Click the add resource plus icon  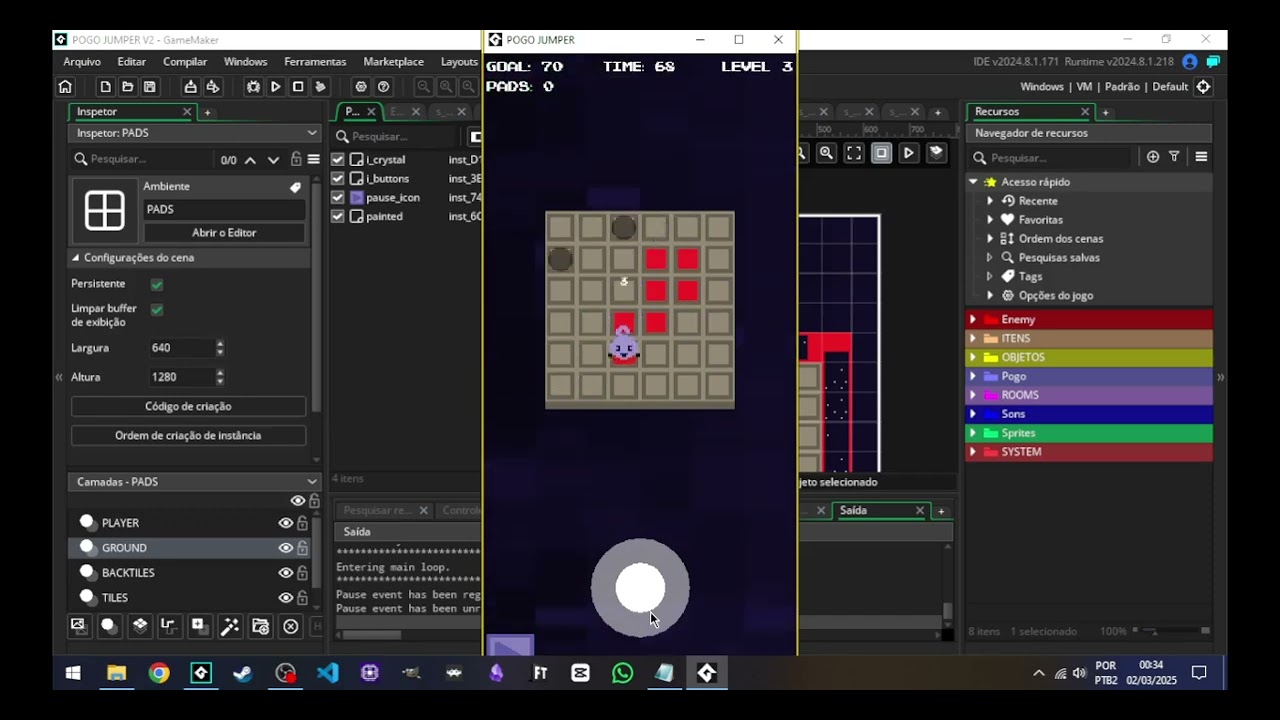tap(1153, 157)
